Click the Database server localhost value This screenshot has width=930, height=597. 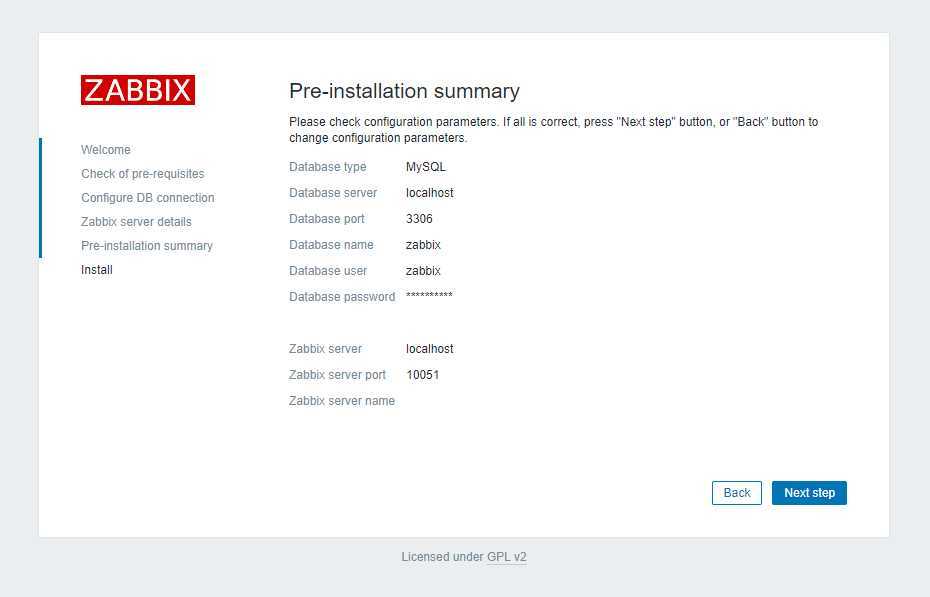click(429, 193)
